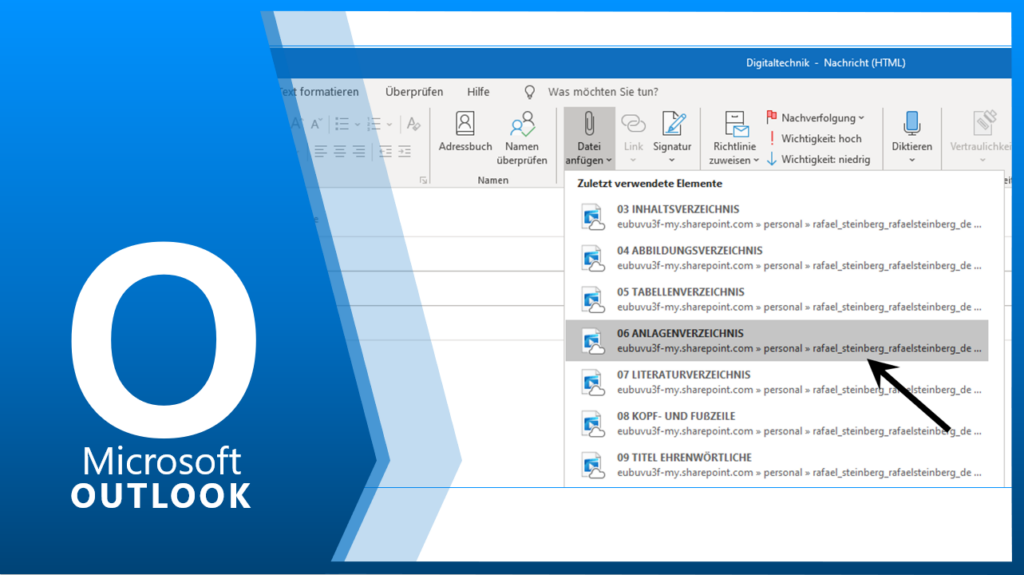The height and width of the screenshot is (575, 1024).
Task: Attach file 04 ABBILDUNGSVERZEICHNIS
Action: [x=776, y=257]
